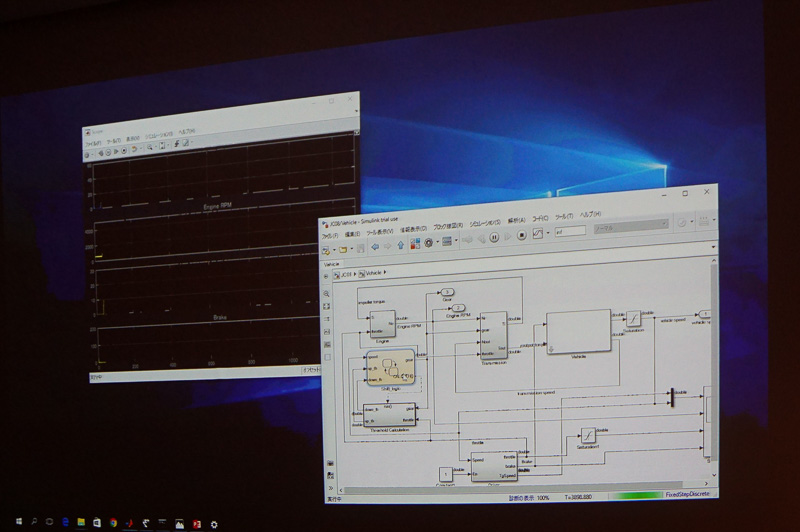
Task: Select the Transmission block
Action: [494, 336]
